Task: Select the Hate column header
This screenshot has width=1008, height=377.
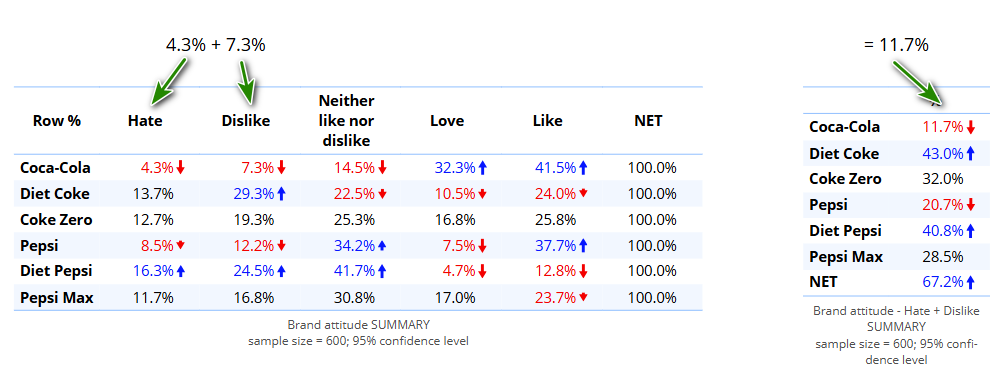Action: [145, 120]
